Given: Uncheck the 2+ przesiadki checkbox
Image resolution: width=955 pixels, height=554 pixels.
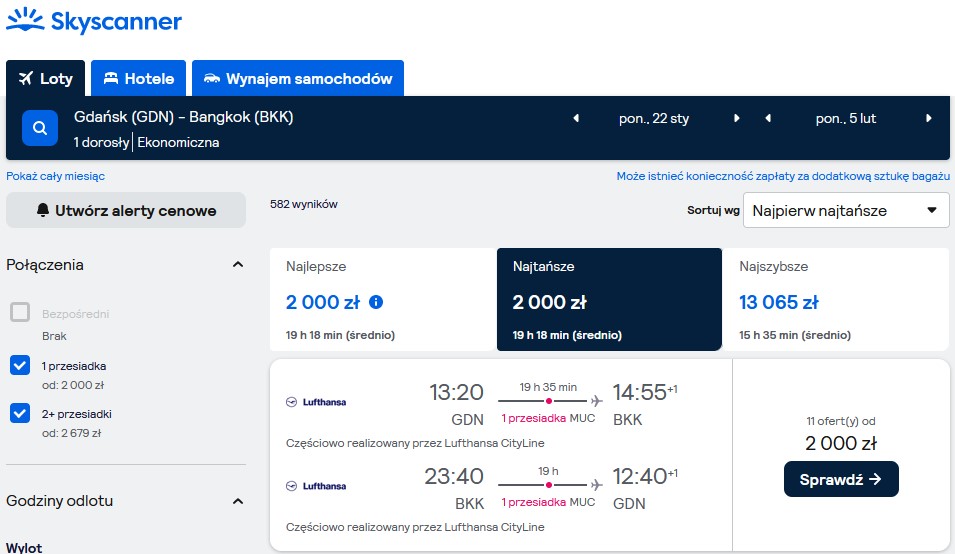Looking at the screenshot, I should coord(20,413).
